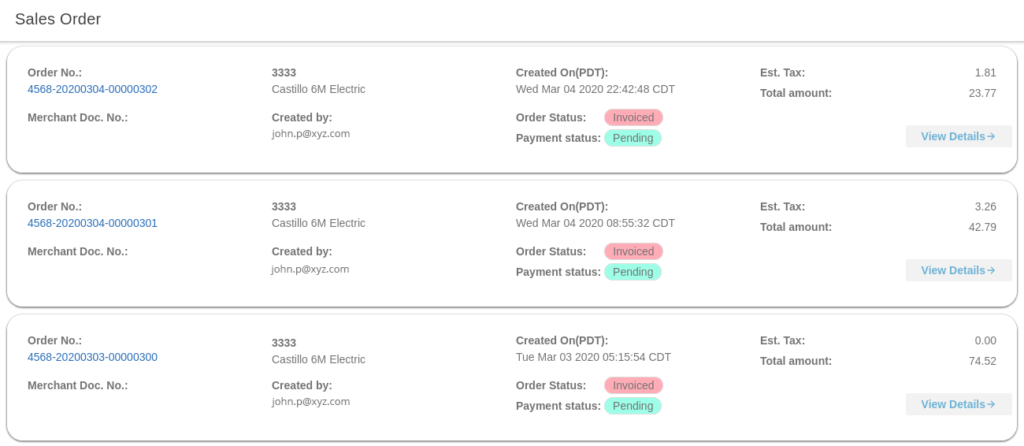Click Invoiced status badge on first order

tap(633, 118)
